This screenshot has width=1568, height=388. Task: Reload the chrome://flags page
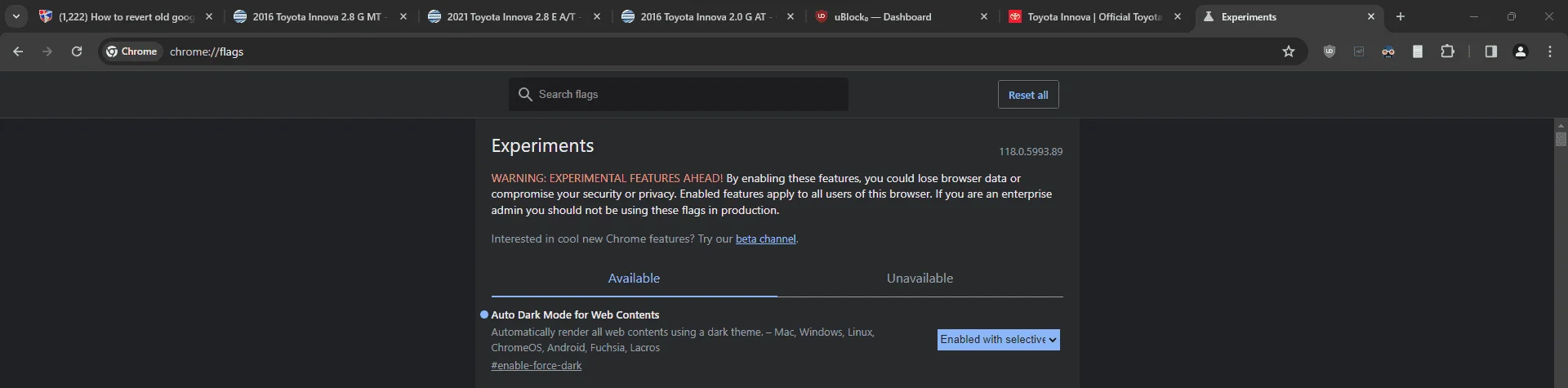tap(77, 51)
